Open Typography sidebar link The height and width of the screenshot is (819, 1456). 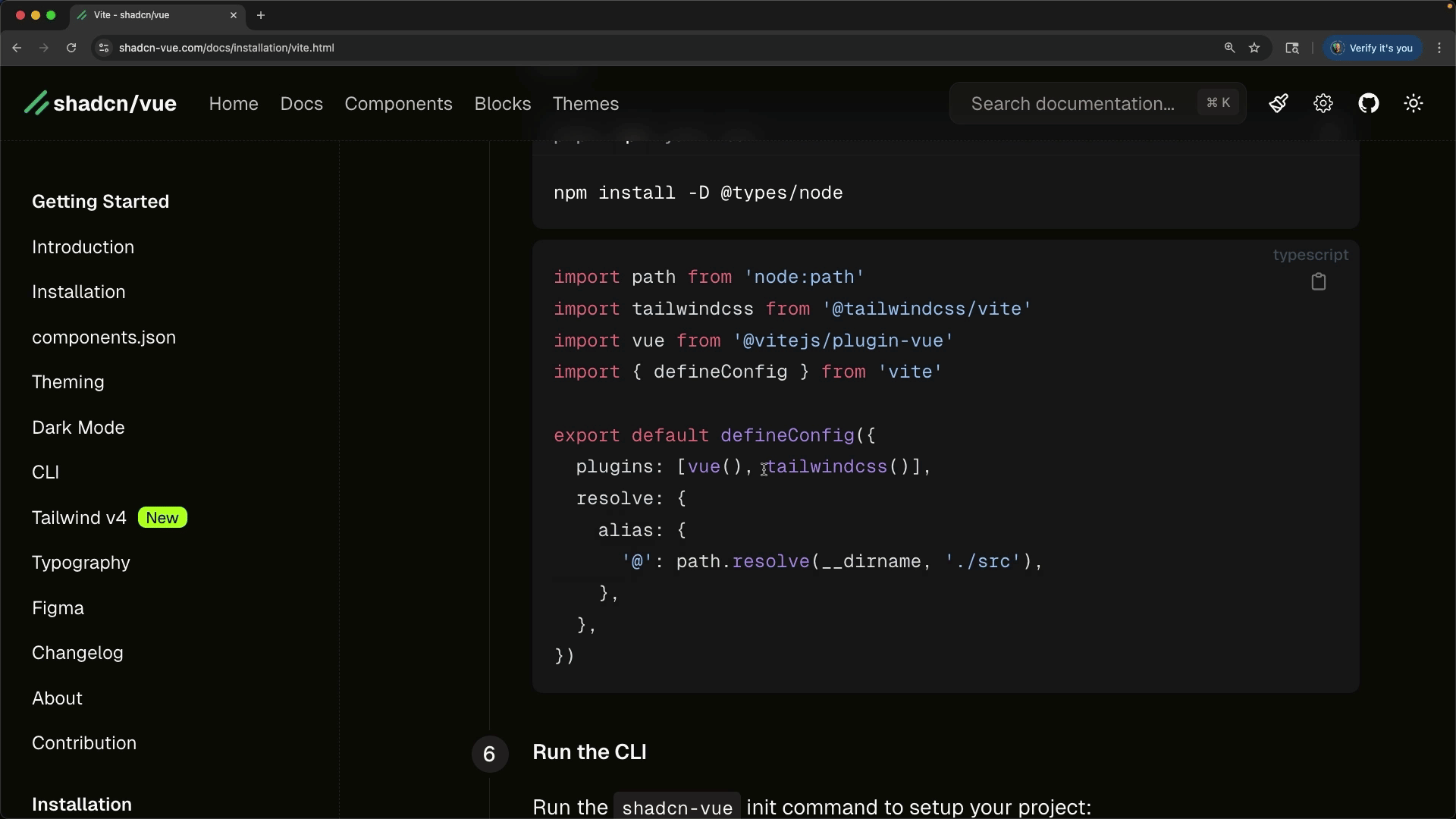point(81,563)
